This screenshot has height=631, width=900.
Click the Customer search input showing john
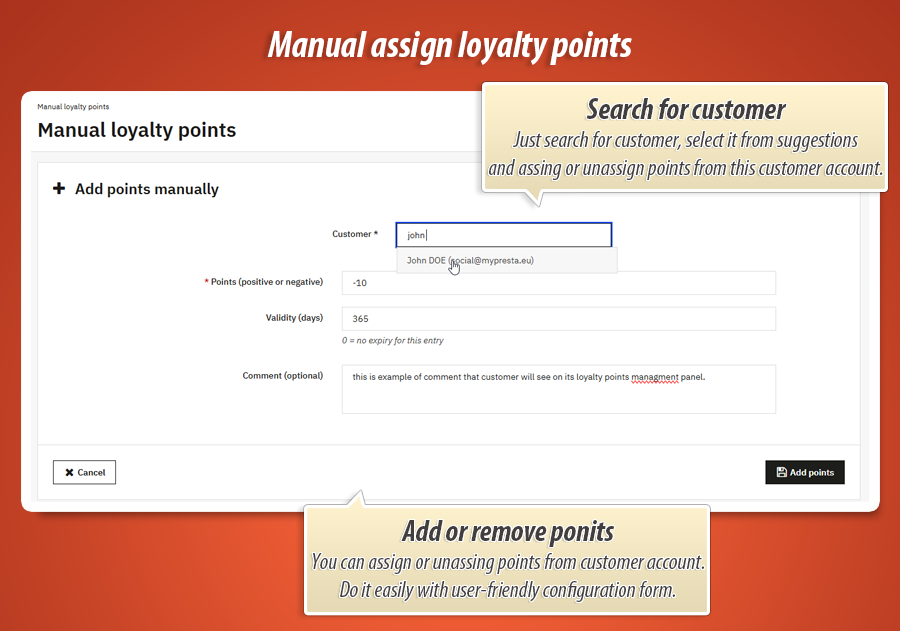503,234
